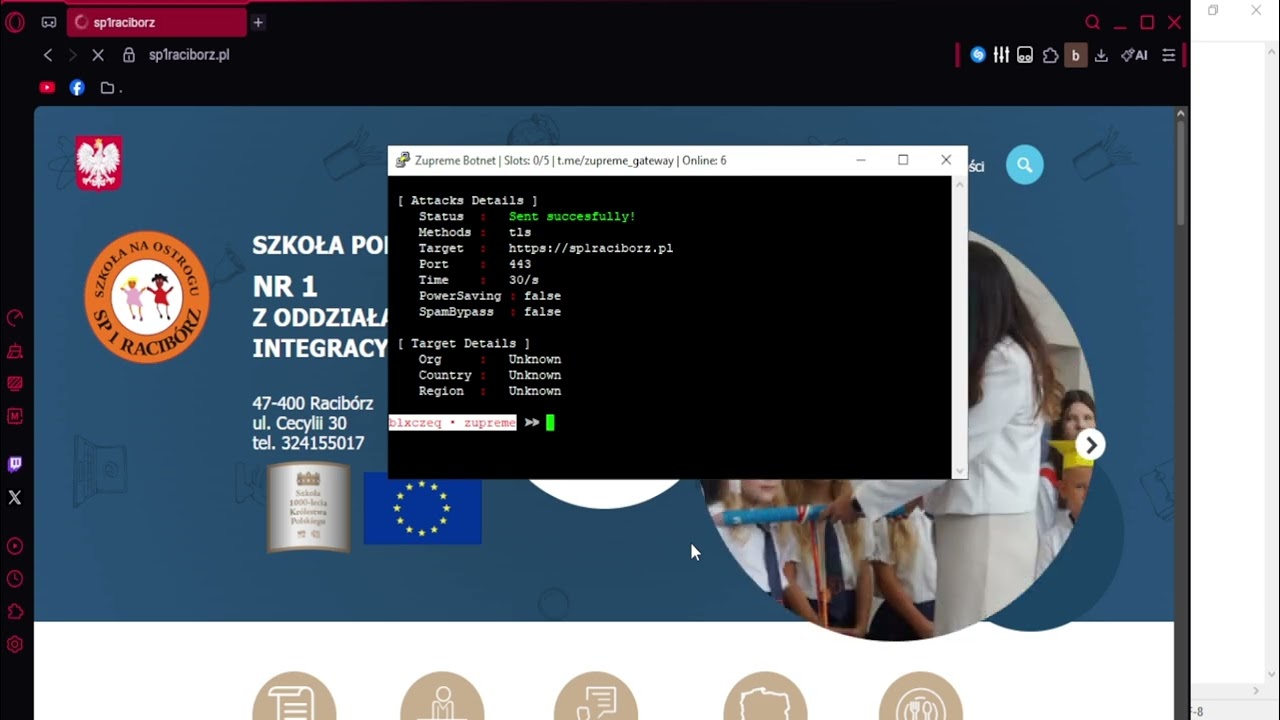Open History clock icon in sidebar
This screenshot has width=1280, height=720.
coord(15,579)
